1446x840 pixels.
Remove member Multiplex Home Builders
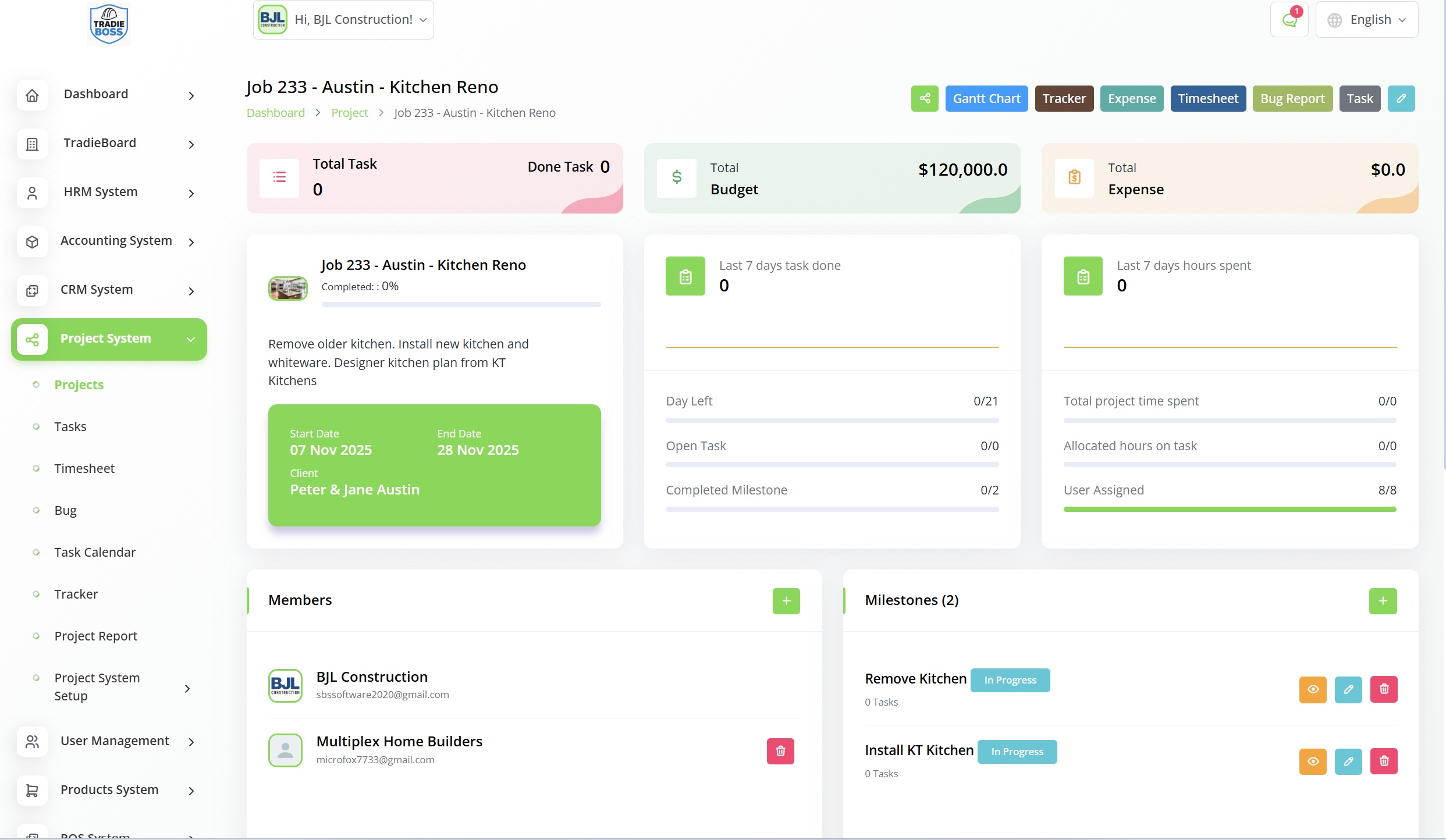tap(780, 751)
